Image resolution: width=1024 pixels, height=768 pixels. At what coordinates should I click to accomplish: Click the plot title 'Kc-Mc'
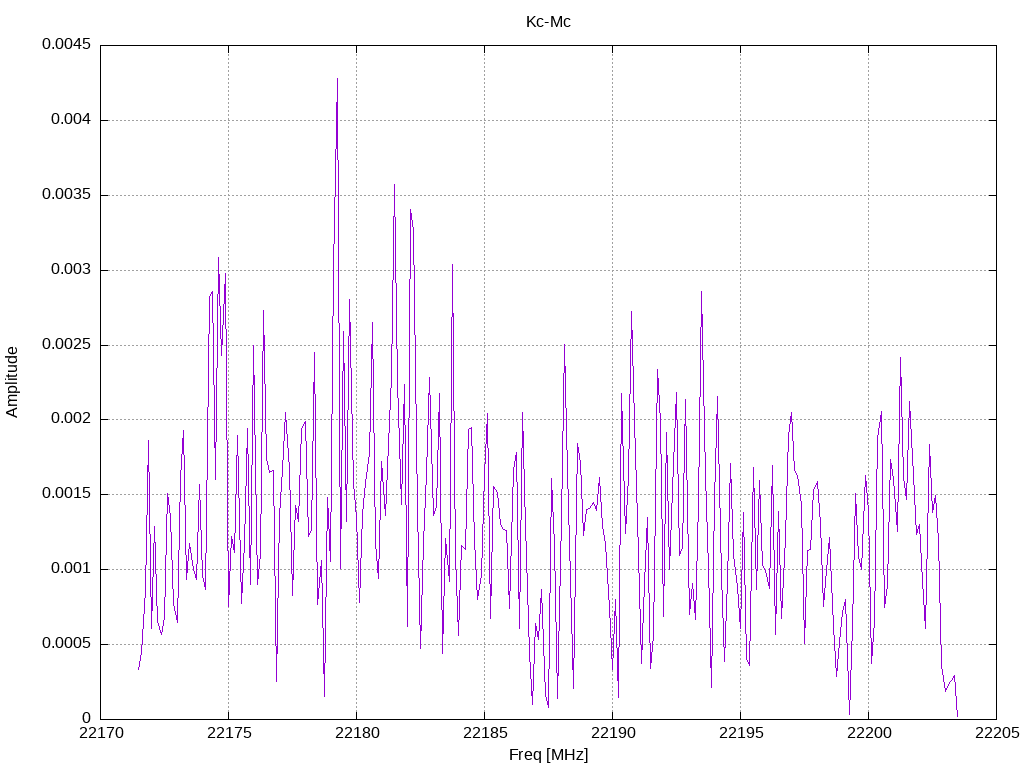tap(548, 22)
